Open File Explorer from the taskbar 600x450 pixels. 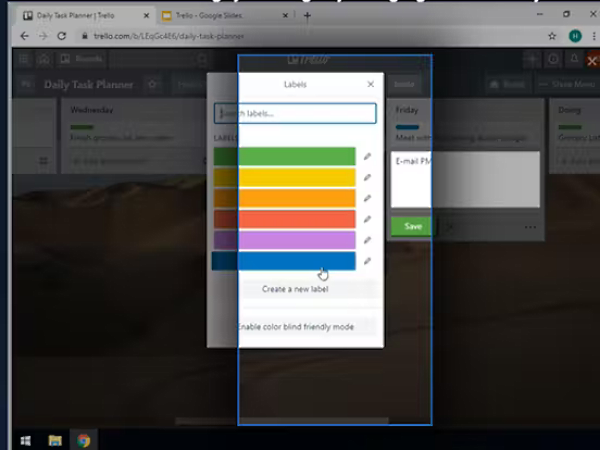(x=55, y=441)
